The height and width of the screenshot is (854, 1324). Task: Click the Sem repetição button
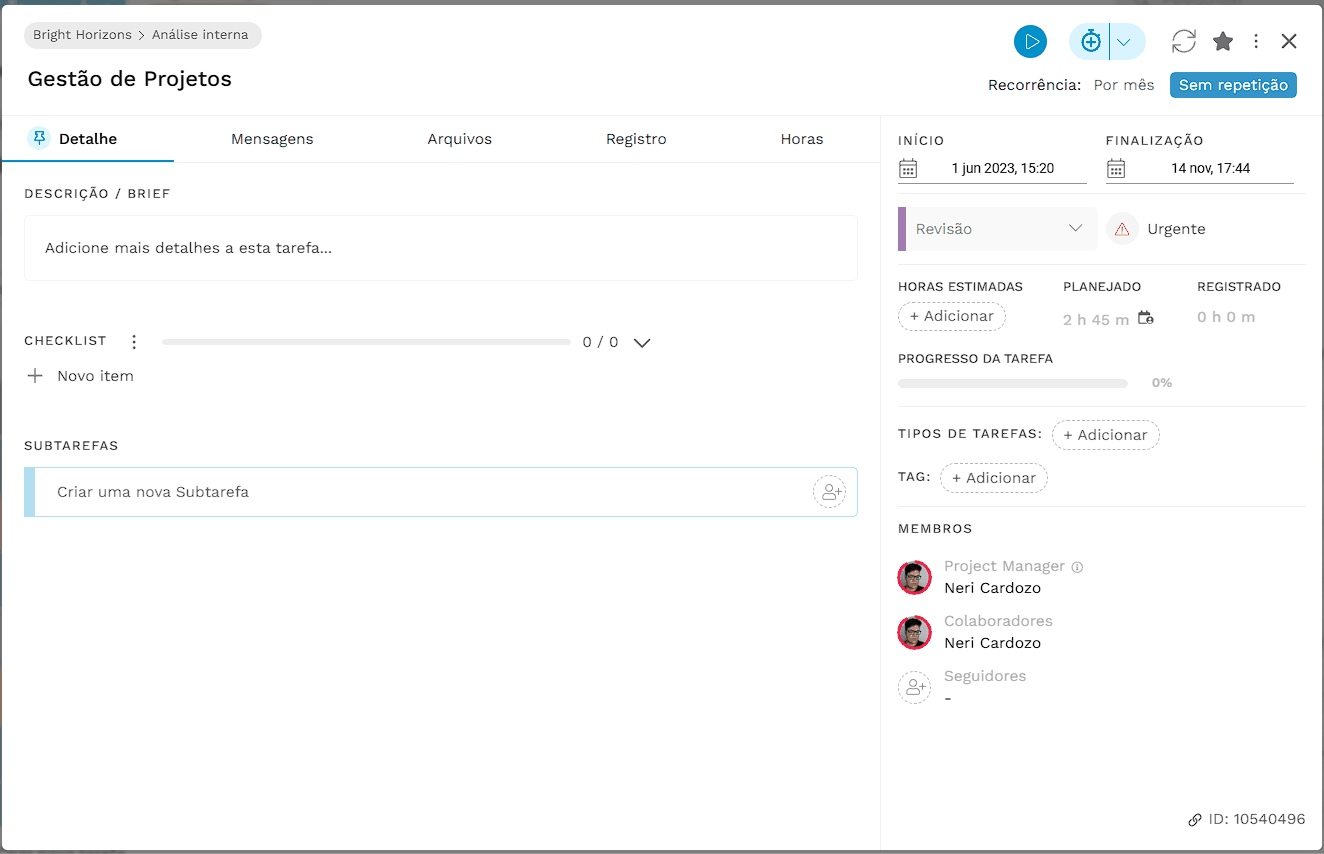click(1233, 85)
